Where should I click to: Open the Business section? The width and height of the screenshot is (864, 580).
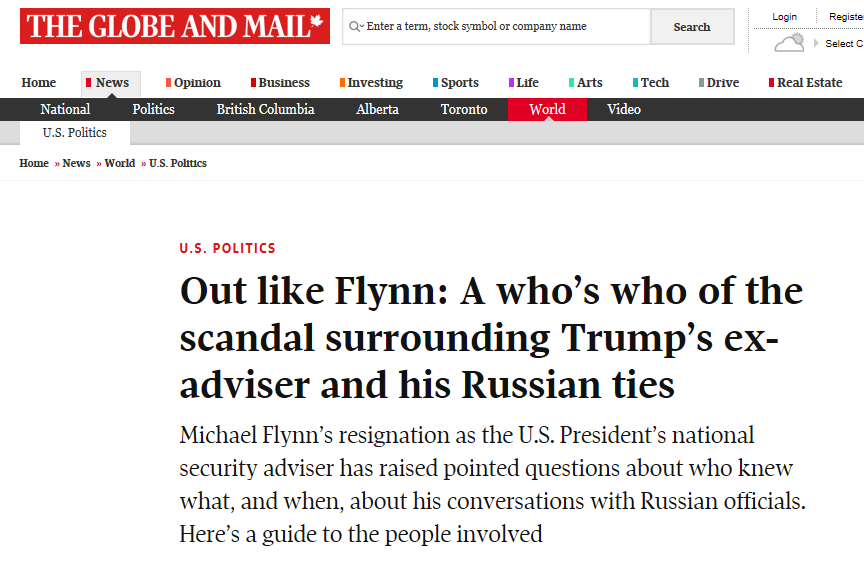280,83
